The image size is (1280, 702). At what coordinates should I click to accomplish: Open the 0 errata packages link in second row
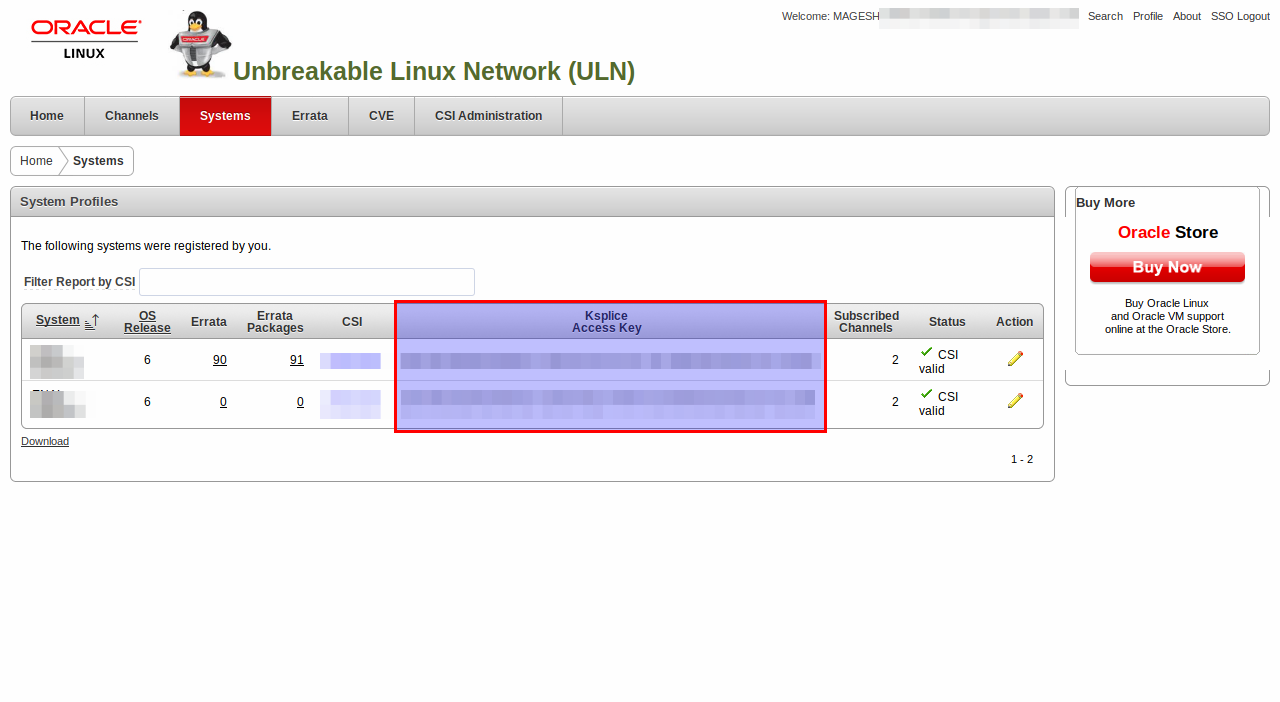[x=300, y=402]
